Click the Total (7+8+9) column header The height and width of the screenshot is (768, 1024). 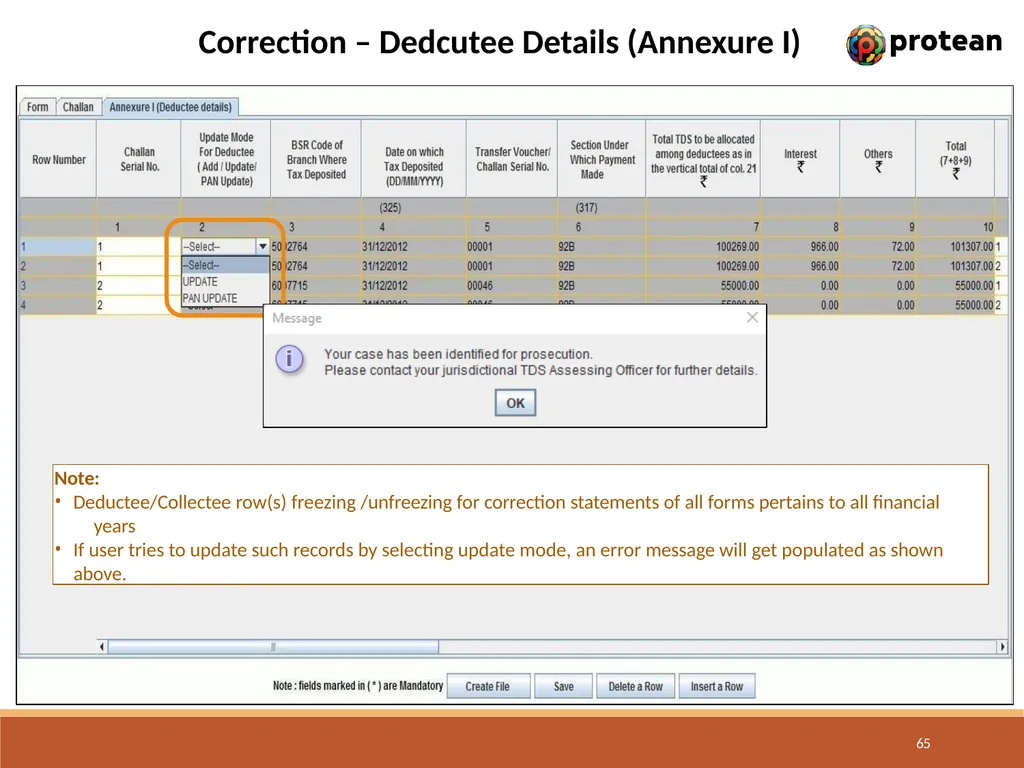coord(955,159)
